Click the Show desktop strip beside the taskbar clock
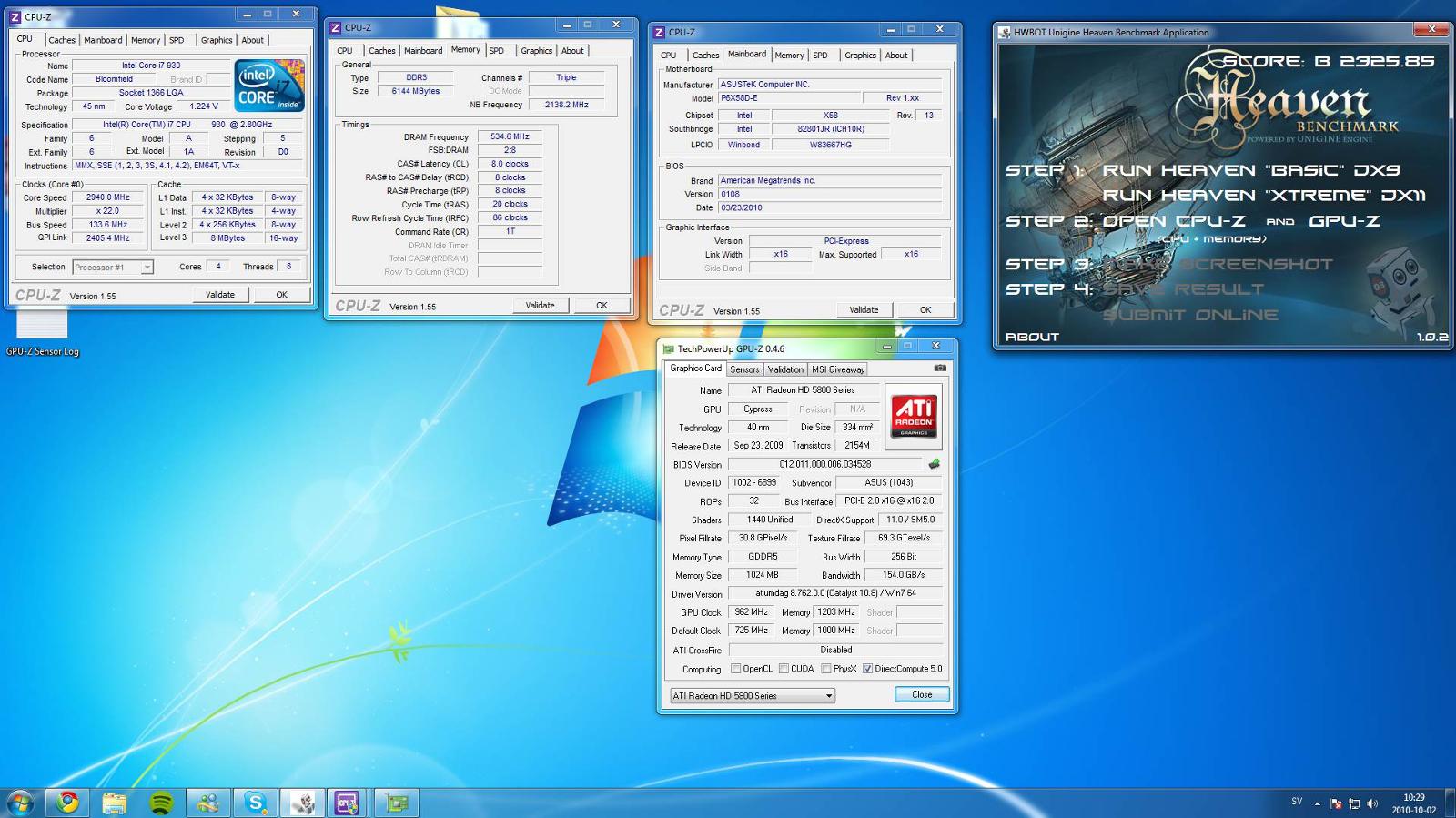 pyautogui.click(x=1450, y=803)
